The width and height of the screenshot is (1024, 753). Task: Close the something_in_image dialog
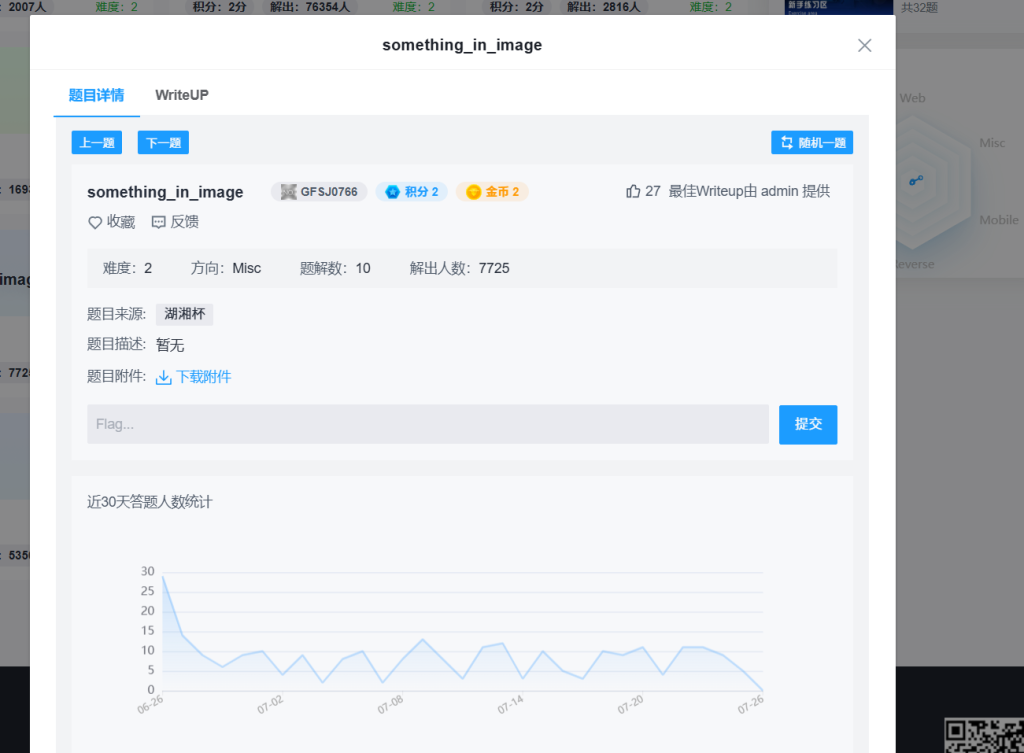point(865,45)
